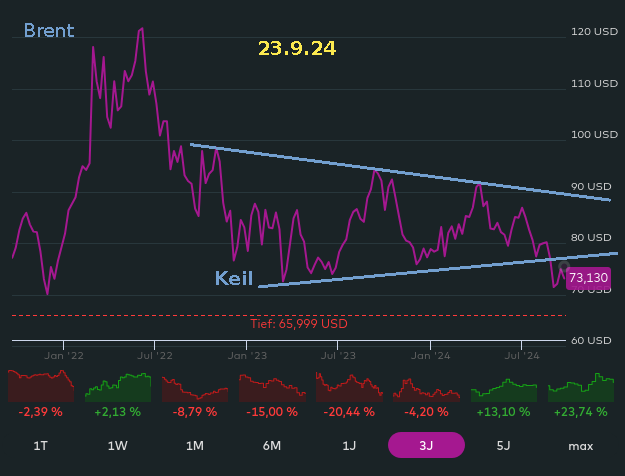The height and width of the screenshot is (476, 625).
Task: Click the 73,130 current price label
Action: [588, 278]
